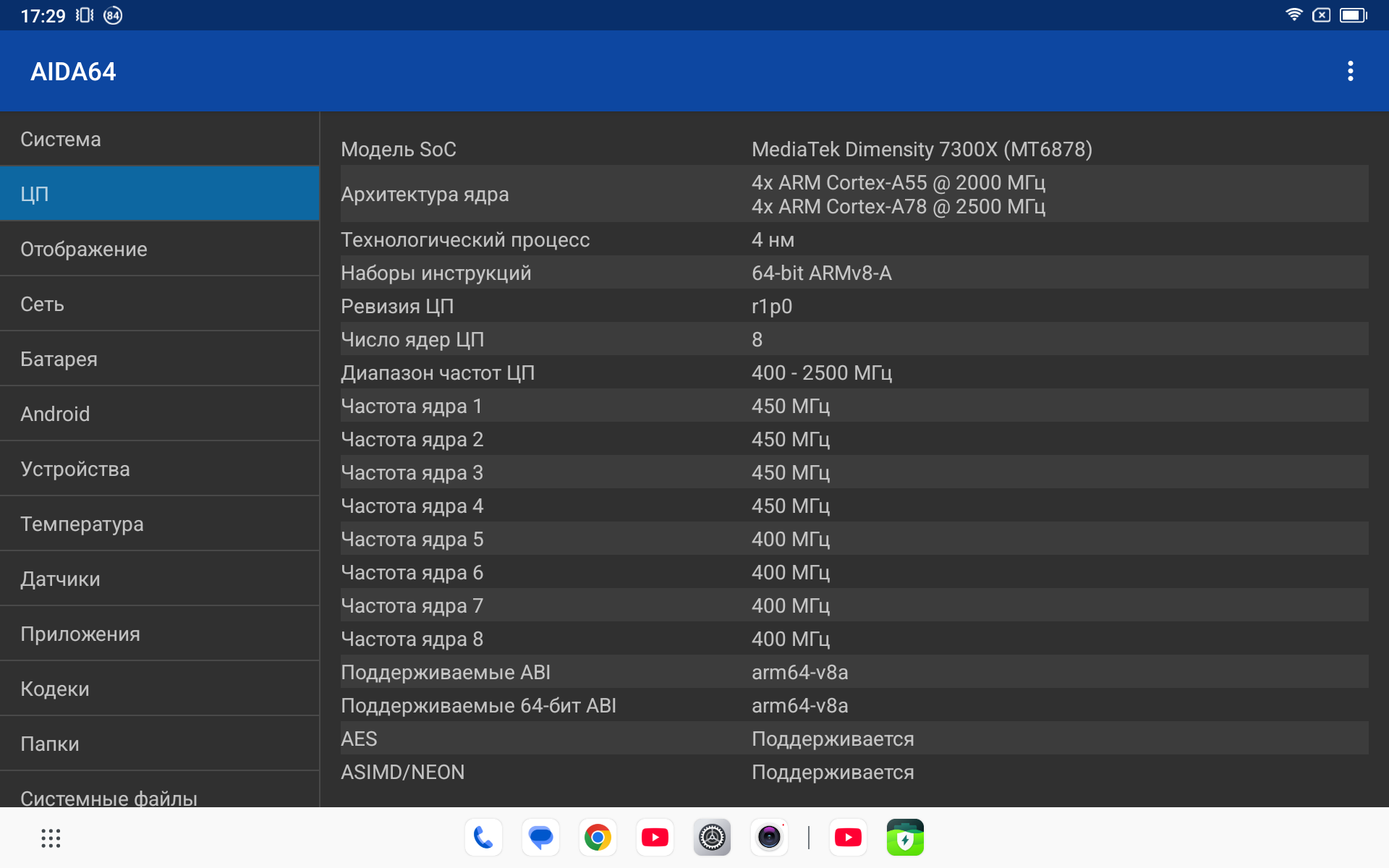Tap the Wi-Fi status bar icon

[x=1294, y=14]
